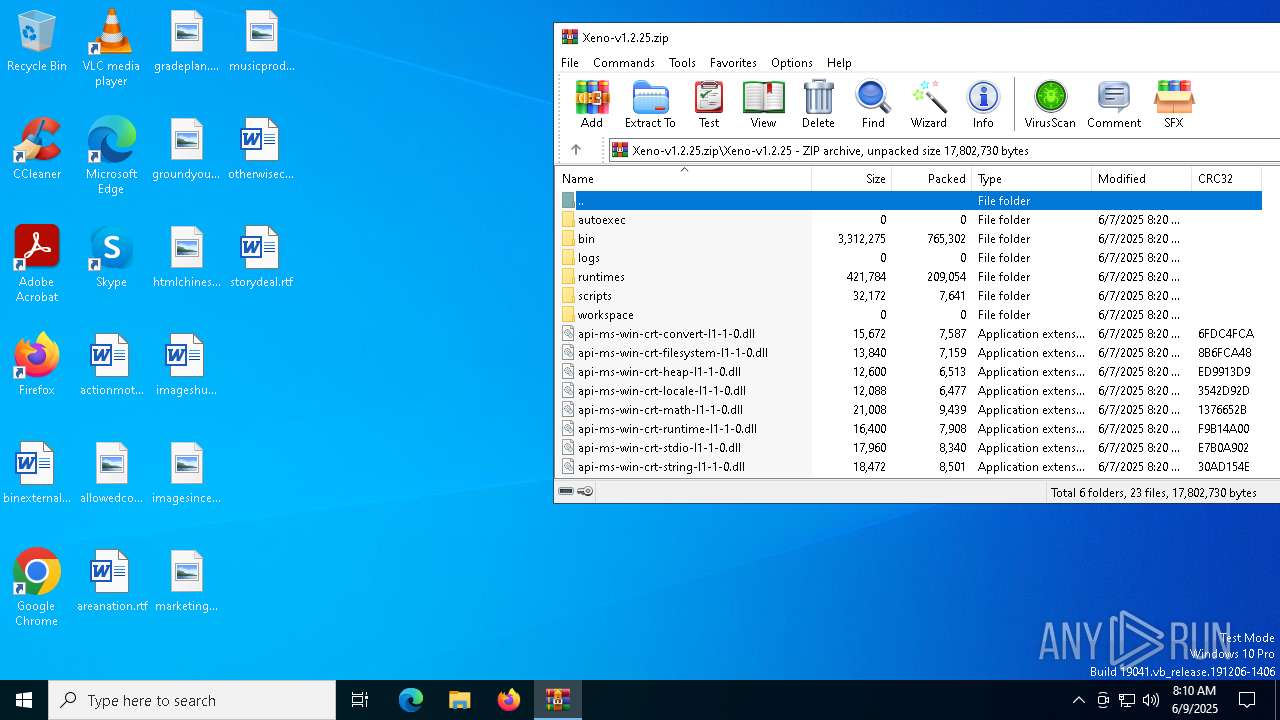1280x720 pixels.
Task: Sort by Modified column header
Action: click(x=1142, y=179)
